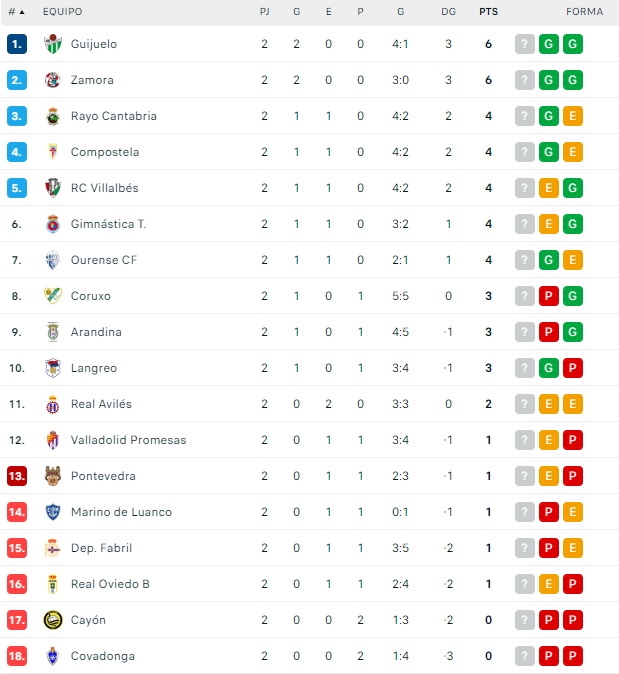Click the Cayón yellow-black club badge
This screenshot has width=619, height=674.
[x=53, y=620]
